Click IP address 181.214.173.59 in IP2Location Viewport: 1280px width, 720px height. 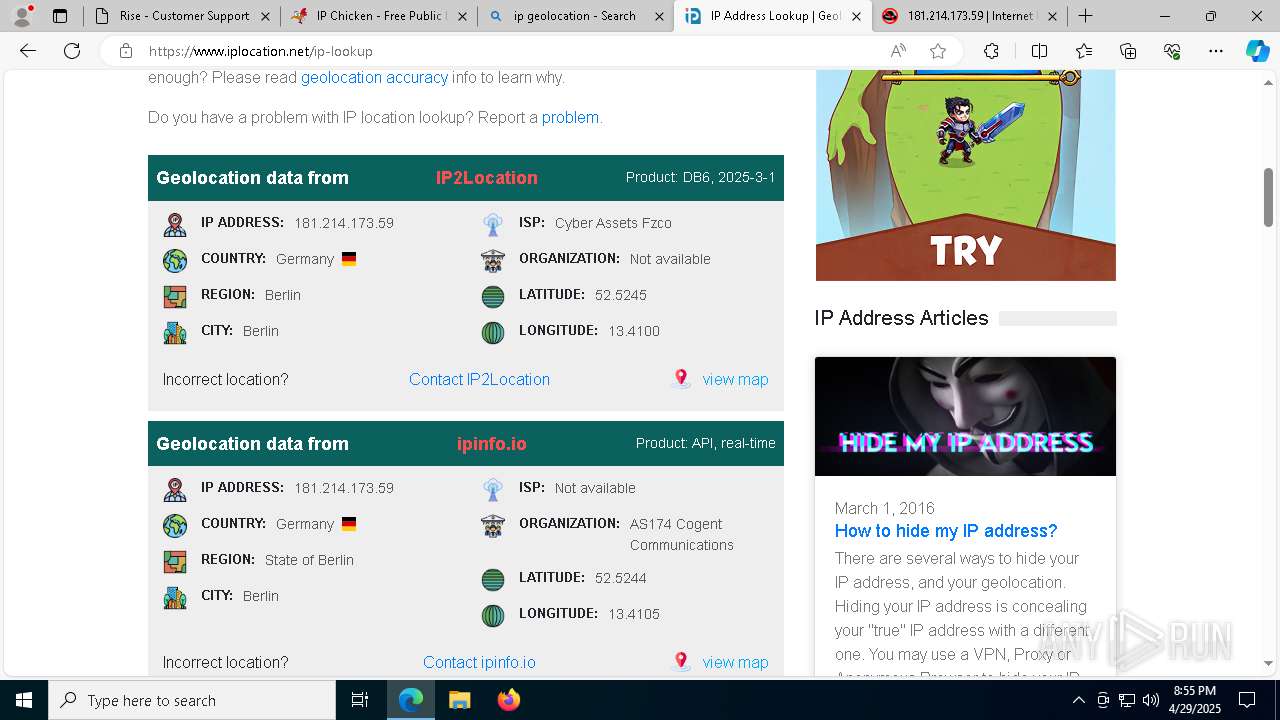[344, 223]
